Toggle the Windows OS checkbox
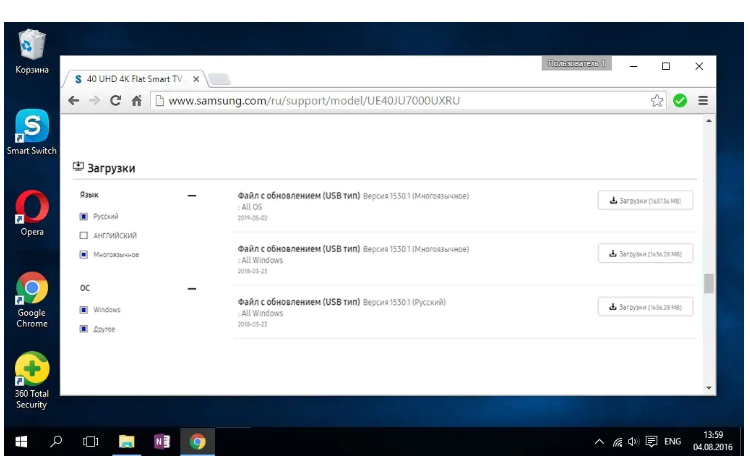This screenshot has height=463, width=750. point(84,310)
